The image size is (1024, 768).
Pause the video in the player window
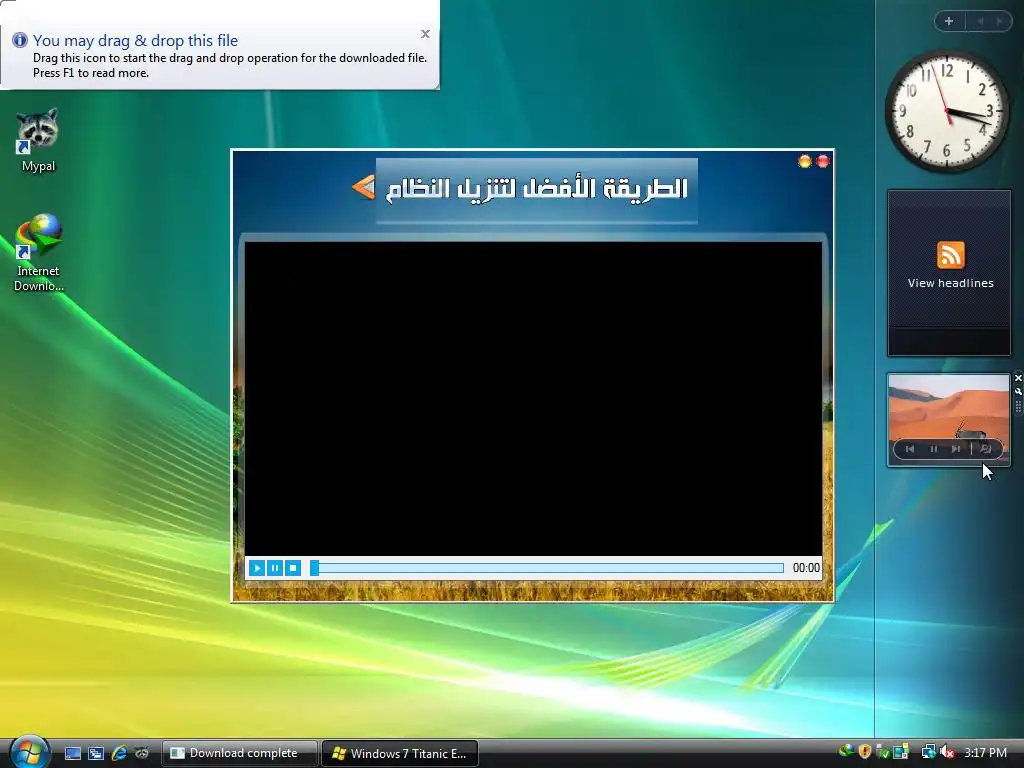(x=275, y=568)
